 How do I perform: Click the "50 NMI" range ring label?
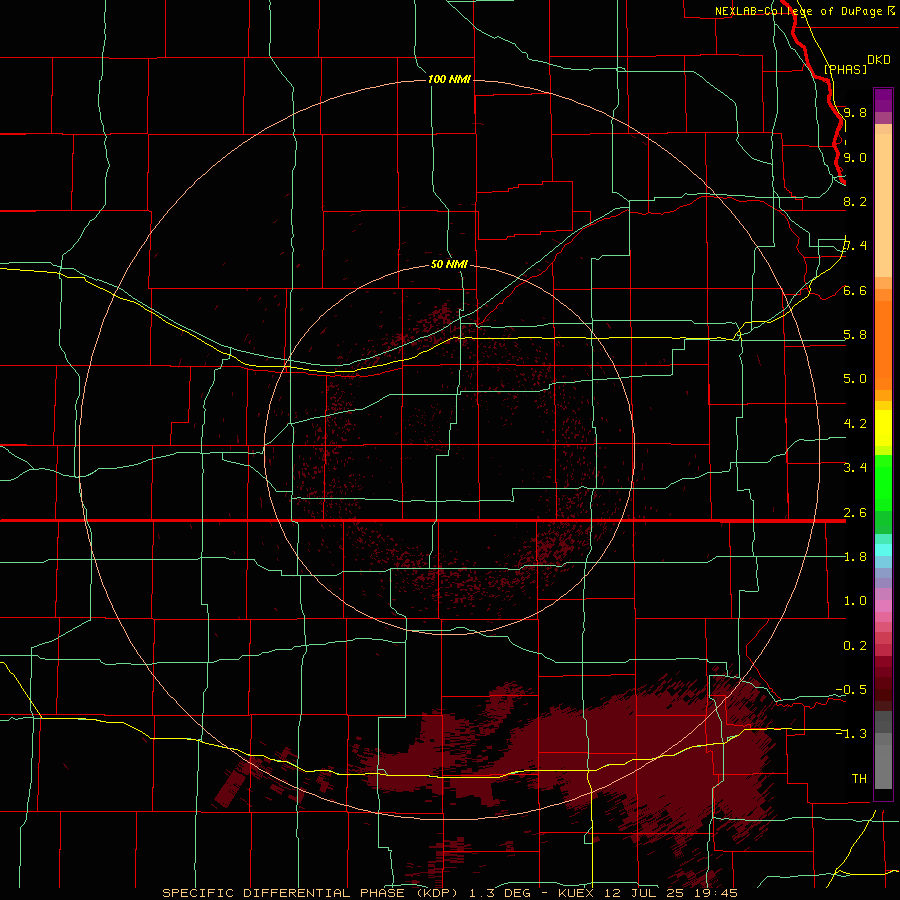click(x=449, y=264)
